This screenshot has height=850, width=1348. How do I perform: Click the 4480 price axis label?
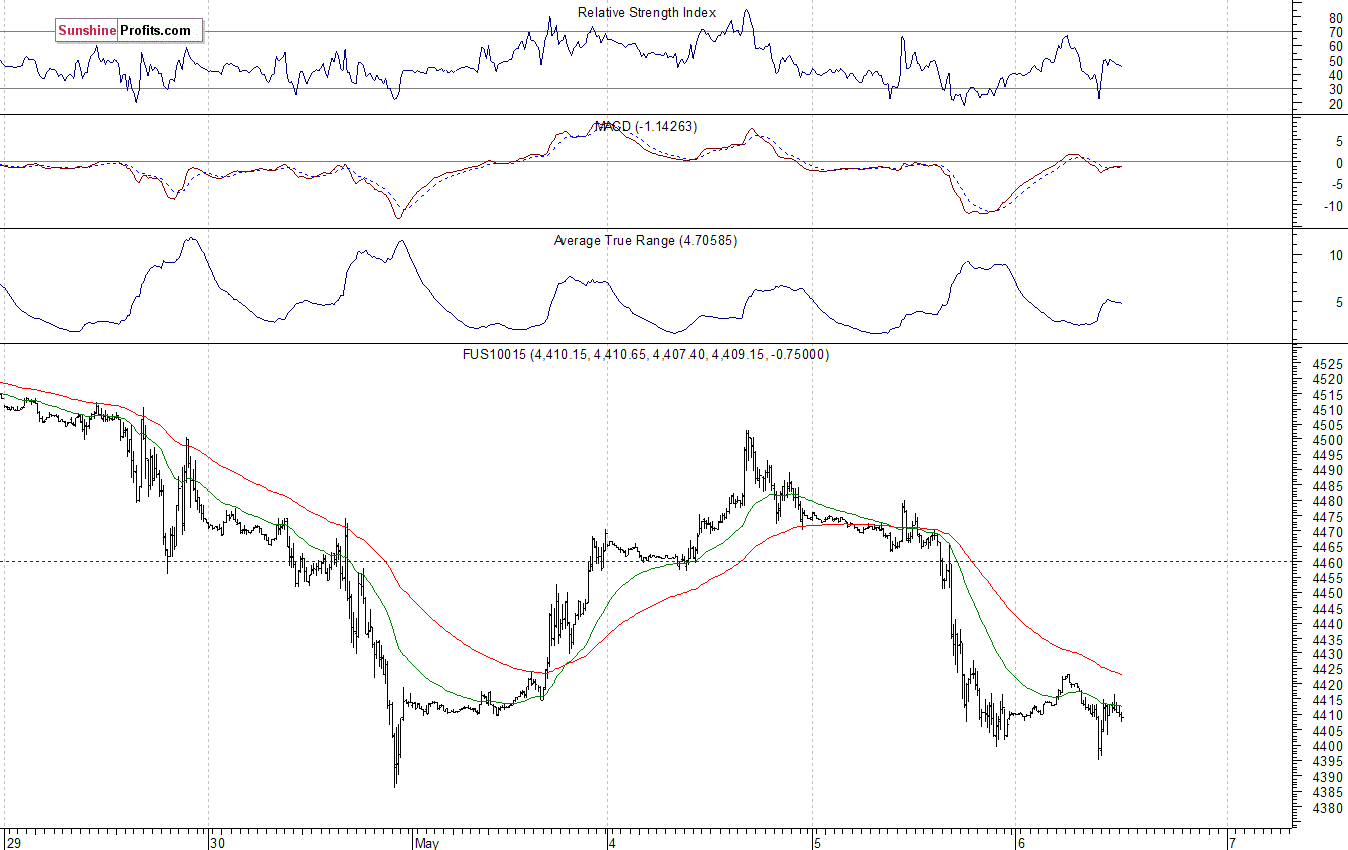pyautogui.click(x=1327, y=502)
